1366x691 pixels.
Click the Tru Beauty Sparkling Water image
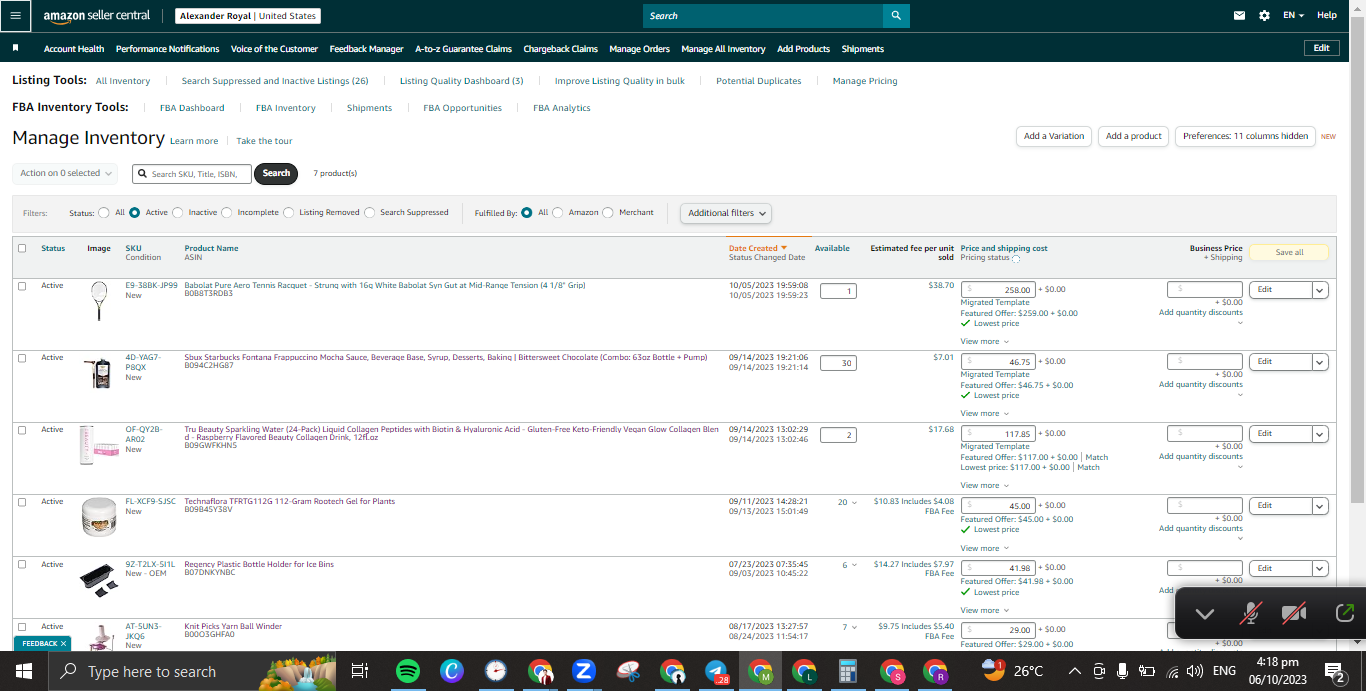pyautogui.click(x=99, y=445)
